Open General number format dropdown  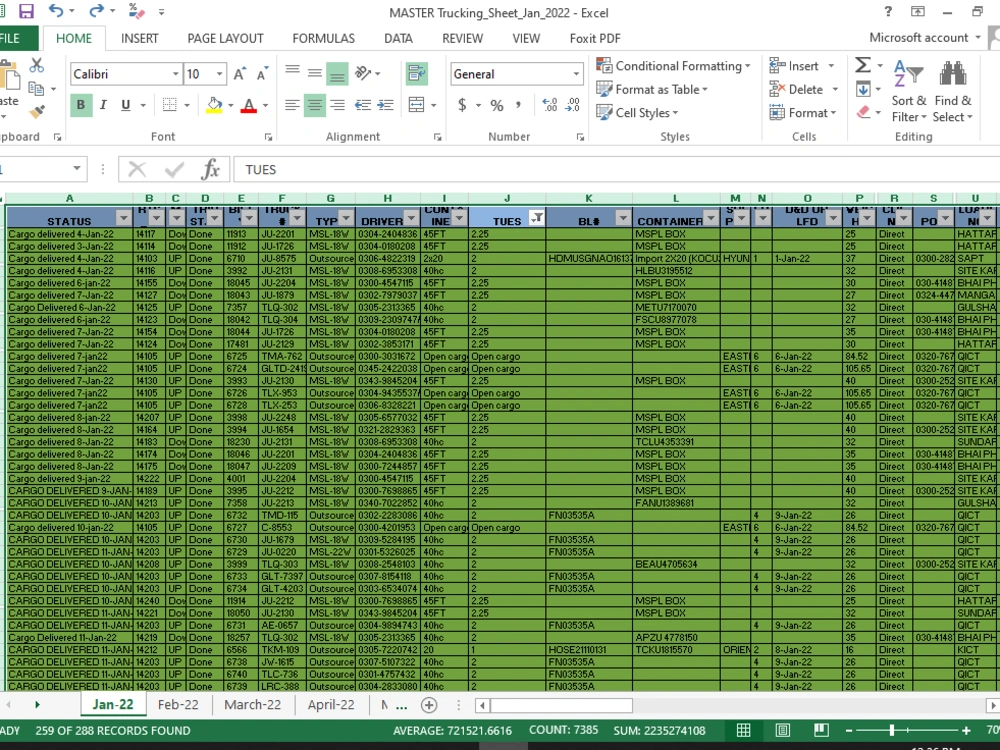(x=576, y=74)
